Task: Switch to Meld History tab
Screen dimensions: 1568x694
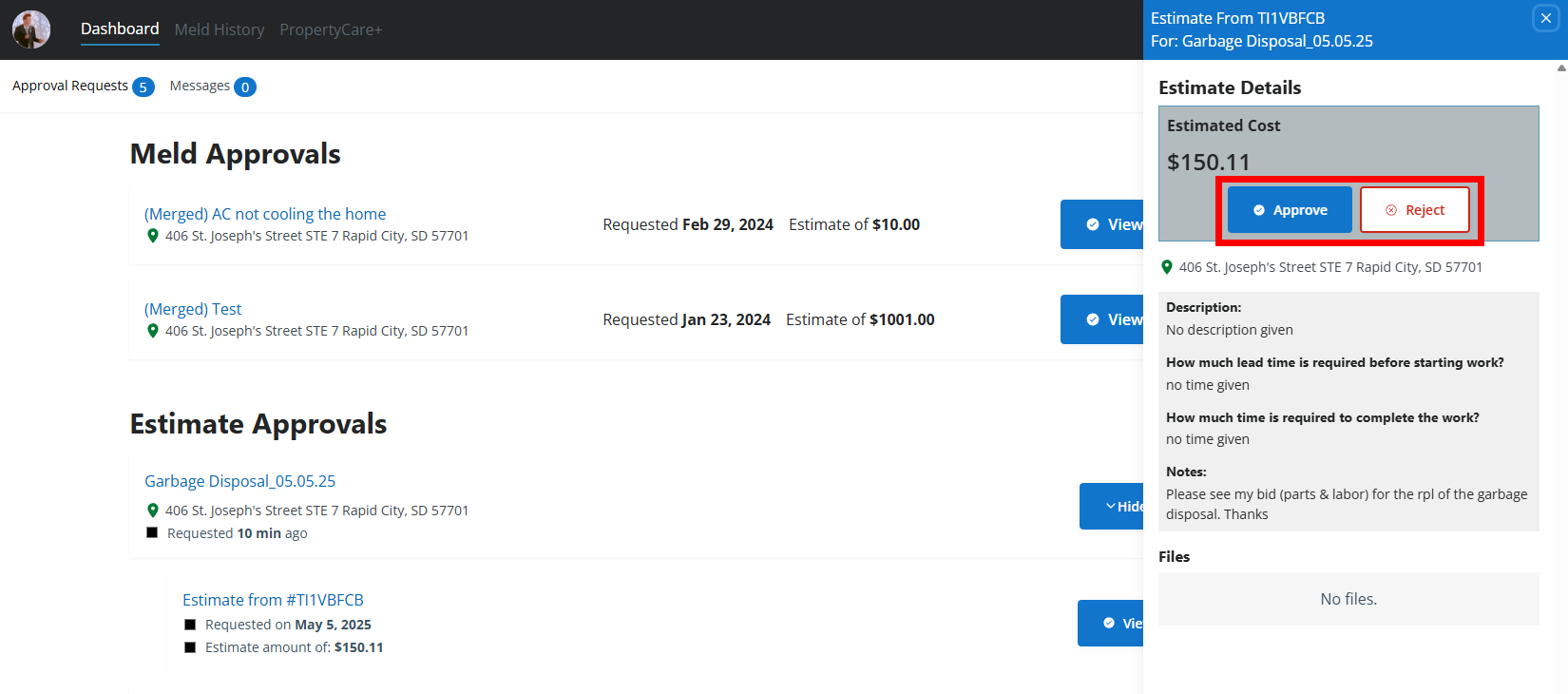Action: coord(220,29)
